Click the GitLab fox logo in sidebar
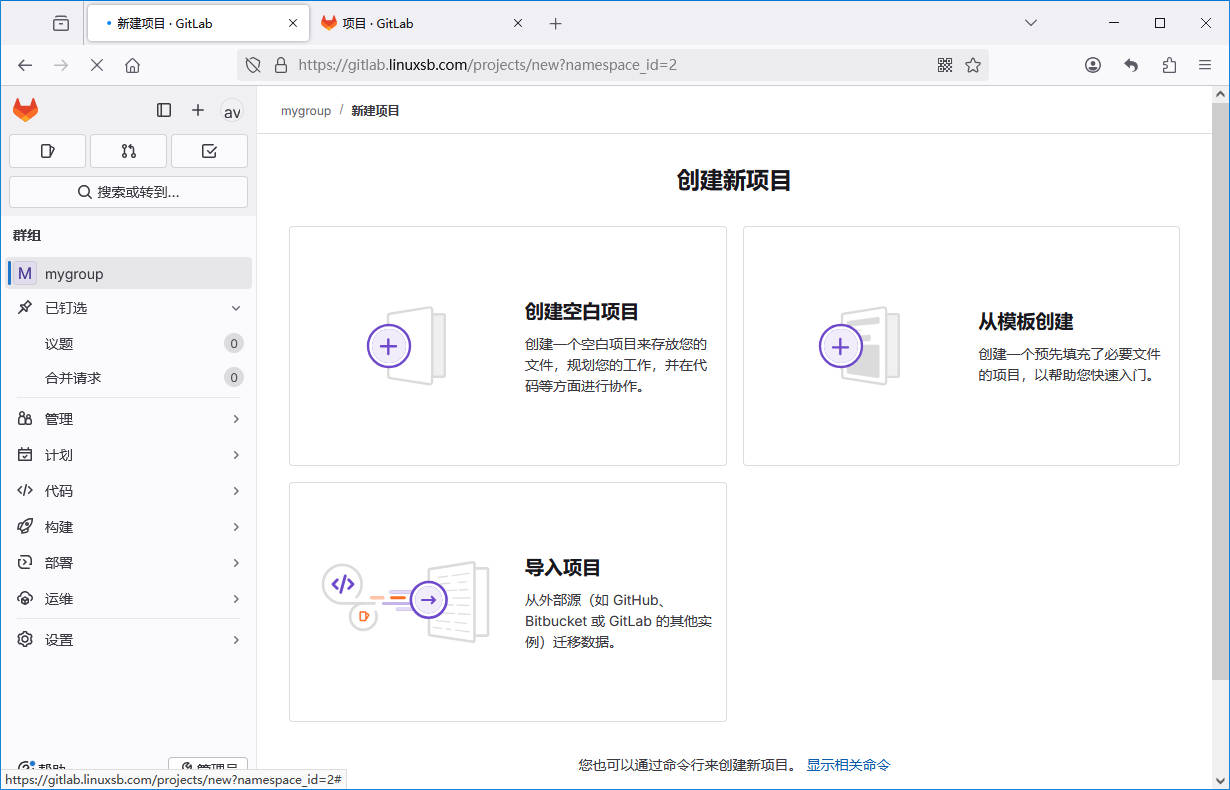1230x790 pixels. (25, 110)
